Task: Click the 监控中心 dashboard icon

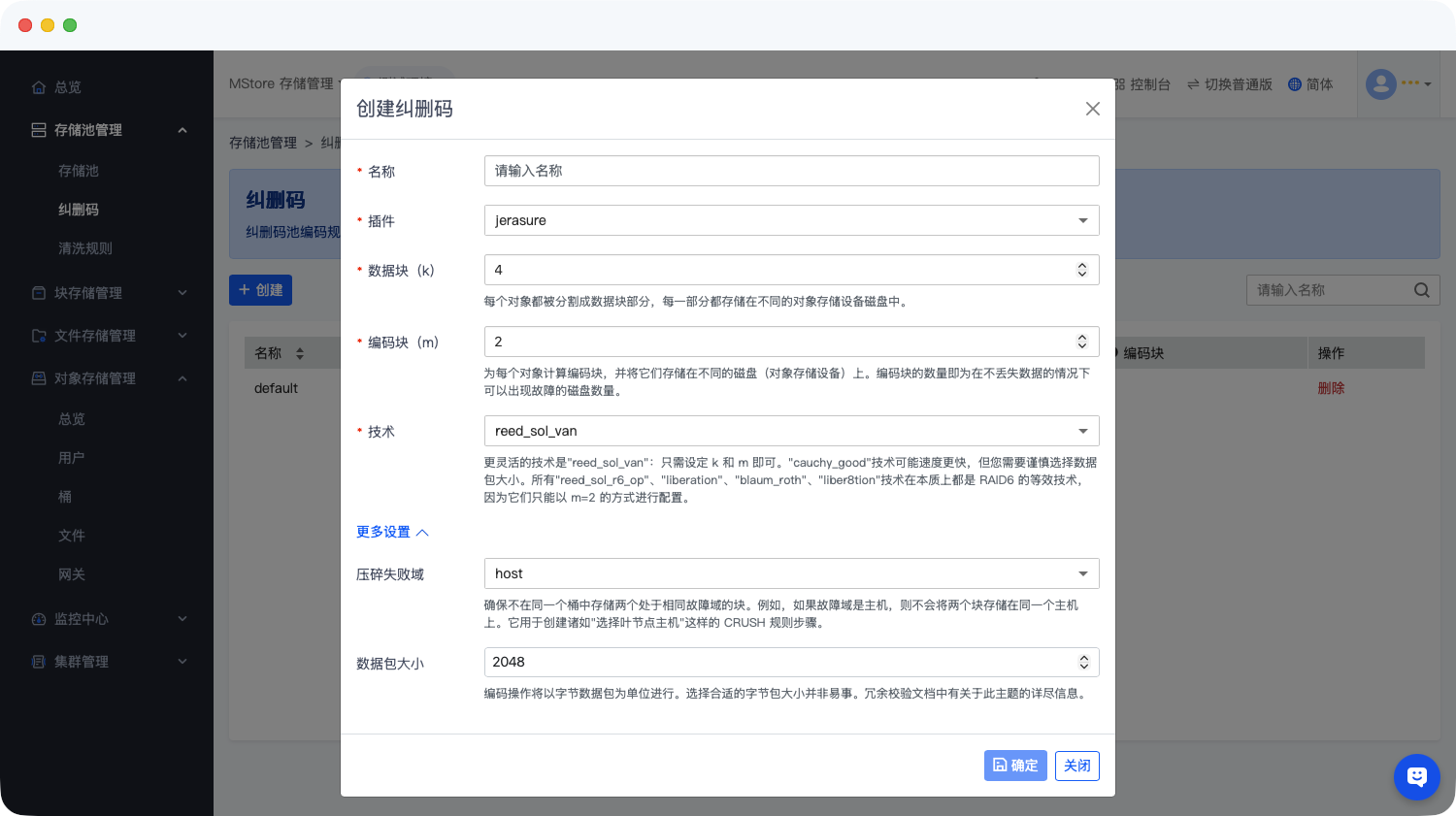Action: click(39, 619)
